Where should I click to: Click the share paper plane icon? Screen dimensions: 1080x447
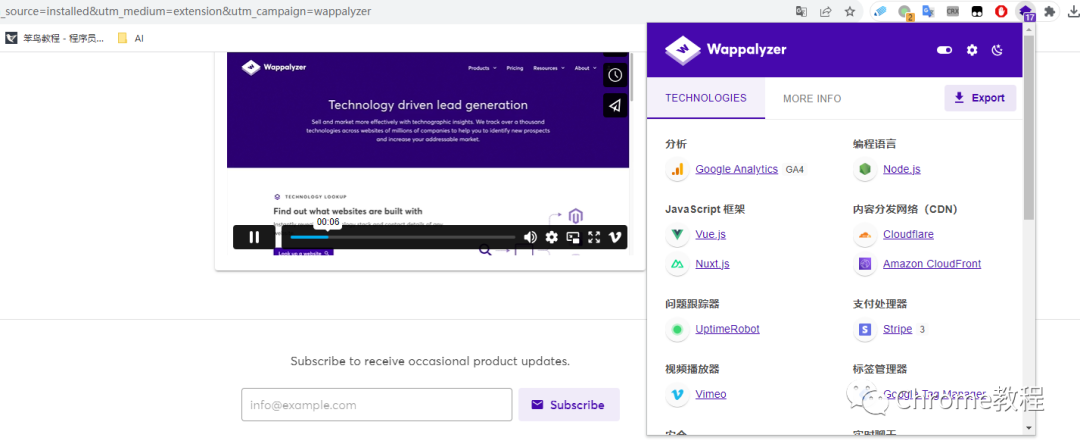pyautogui.click(x=615, y=105)
